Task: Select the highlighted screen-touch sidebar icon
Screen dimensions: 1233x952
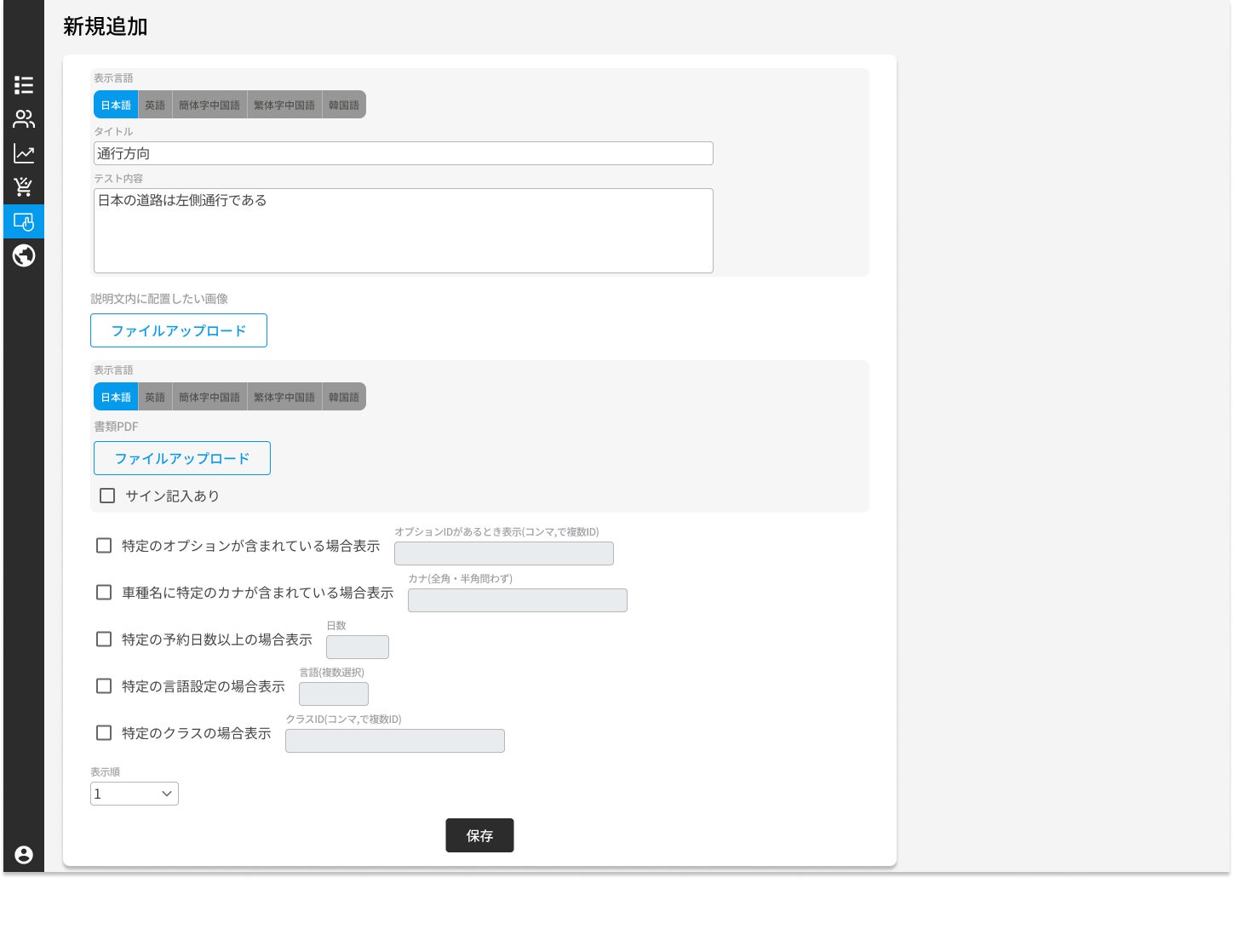Action: [x=24, y=221]
